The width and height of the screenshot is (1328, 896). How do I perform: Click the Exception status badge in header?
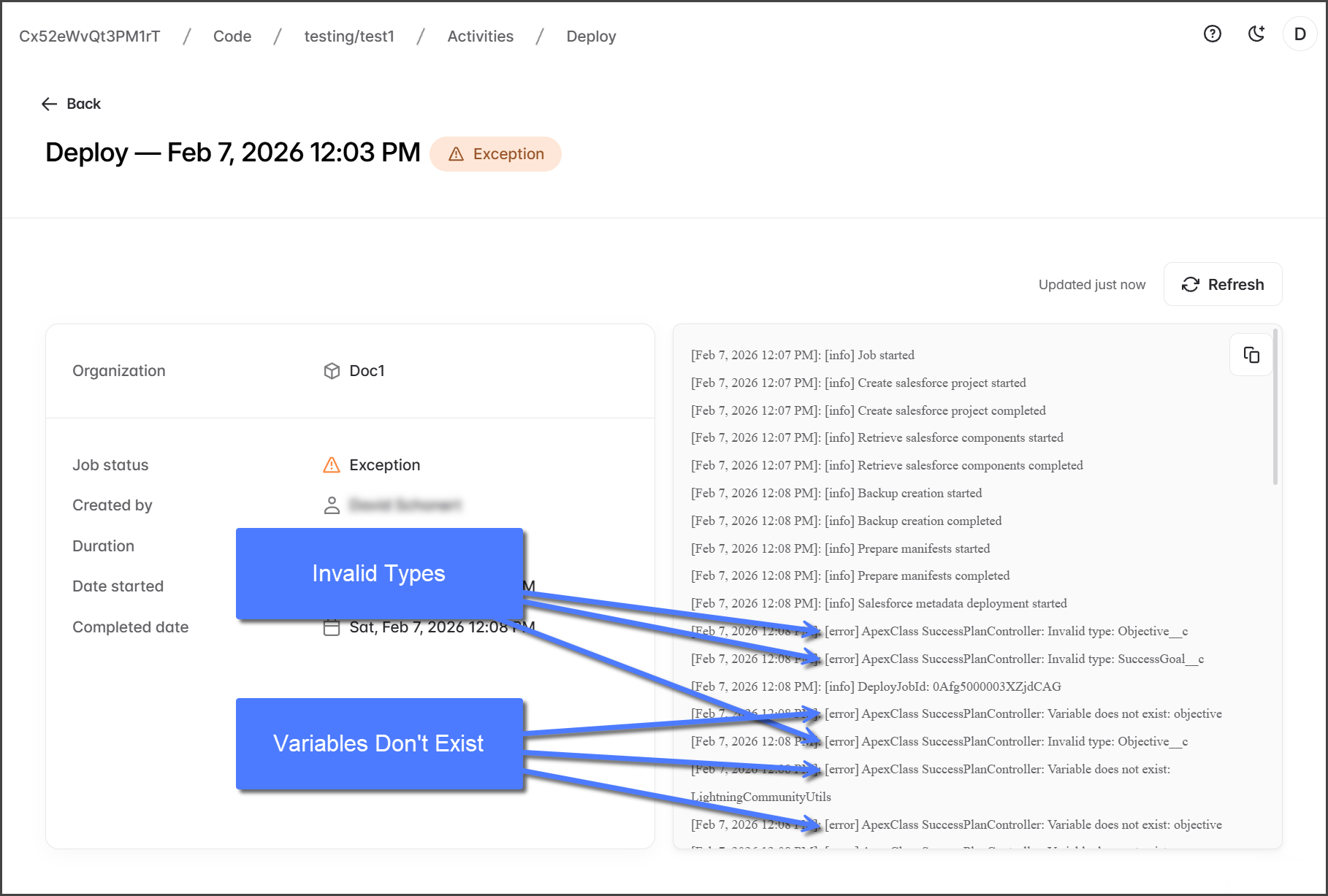tap(495, 154)
